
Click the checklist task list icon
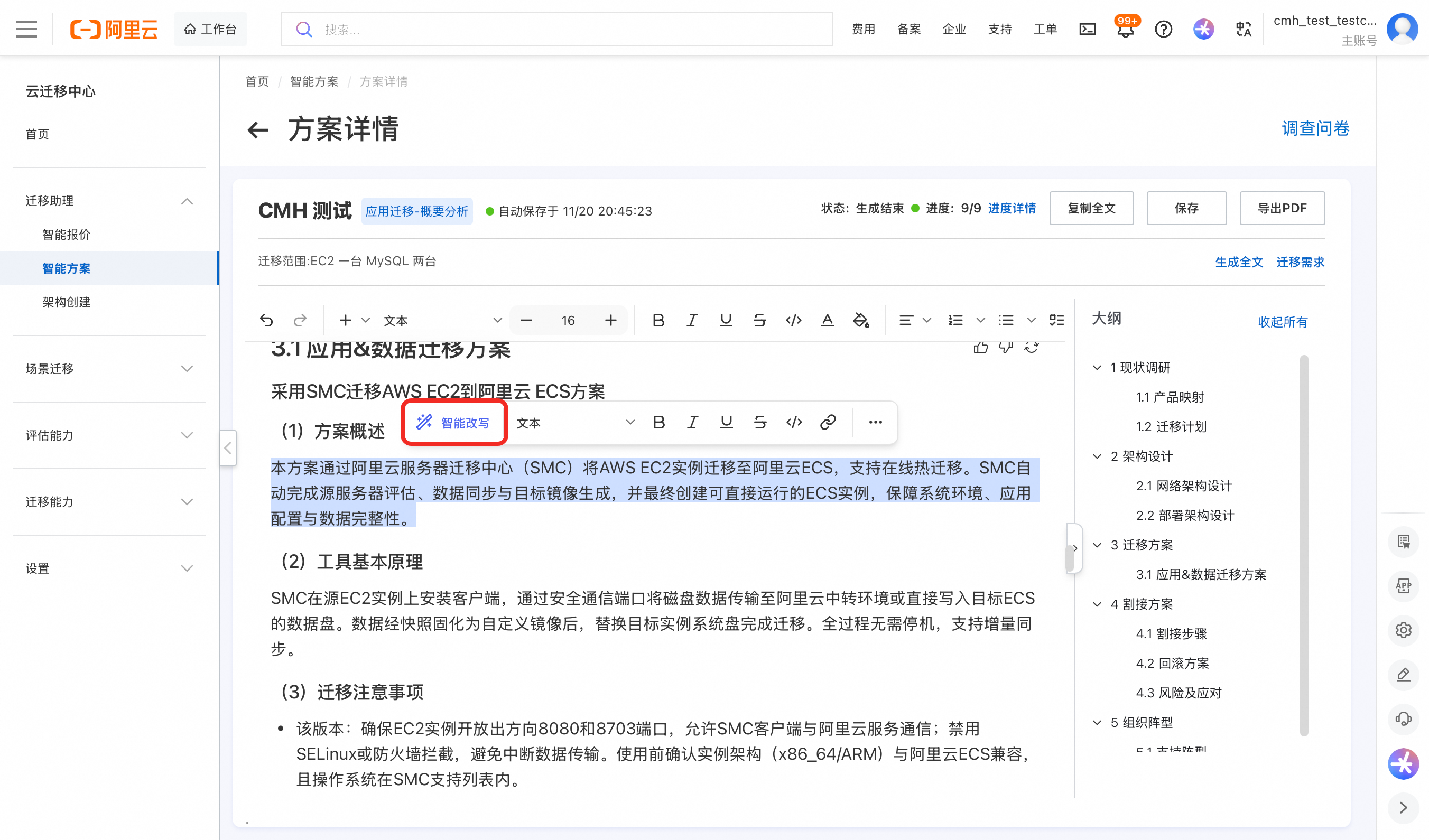click(x=1056, y=320)
